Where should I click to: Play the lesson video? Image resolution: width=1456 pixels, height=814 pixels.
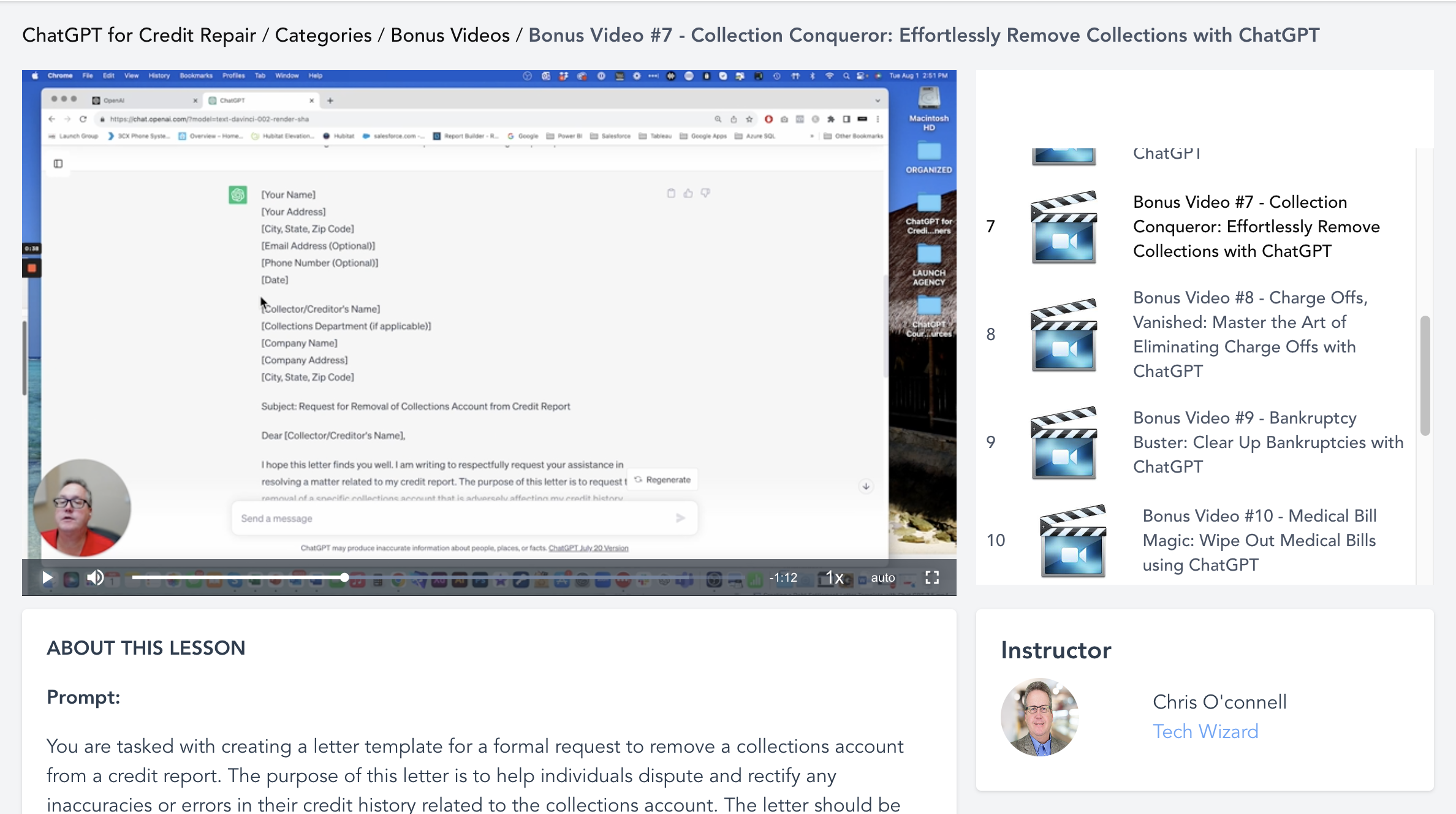pos(47,577)
